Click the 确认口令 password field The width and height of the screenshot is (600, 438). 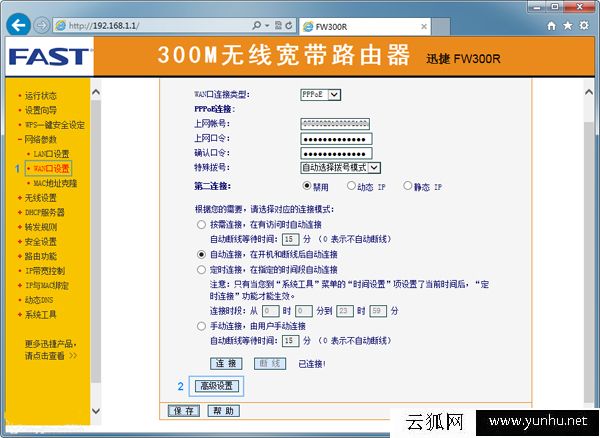pos(336,153)
